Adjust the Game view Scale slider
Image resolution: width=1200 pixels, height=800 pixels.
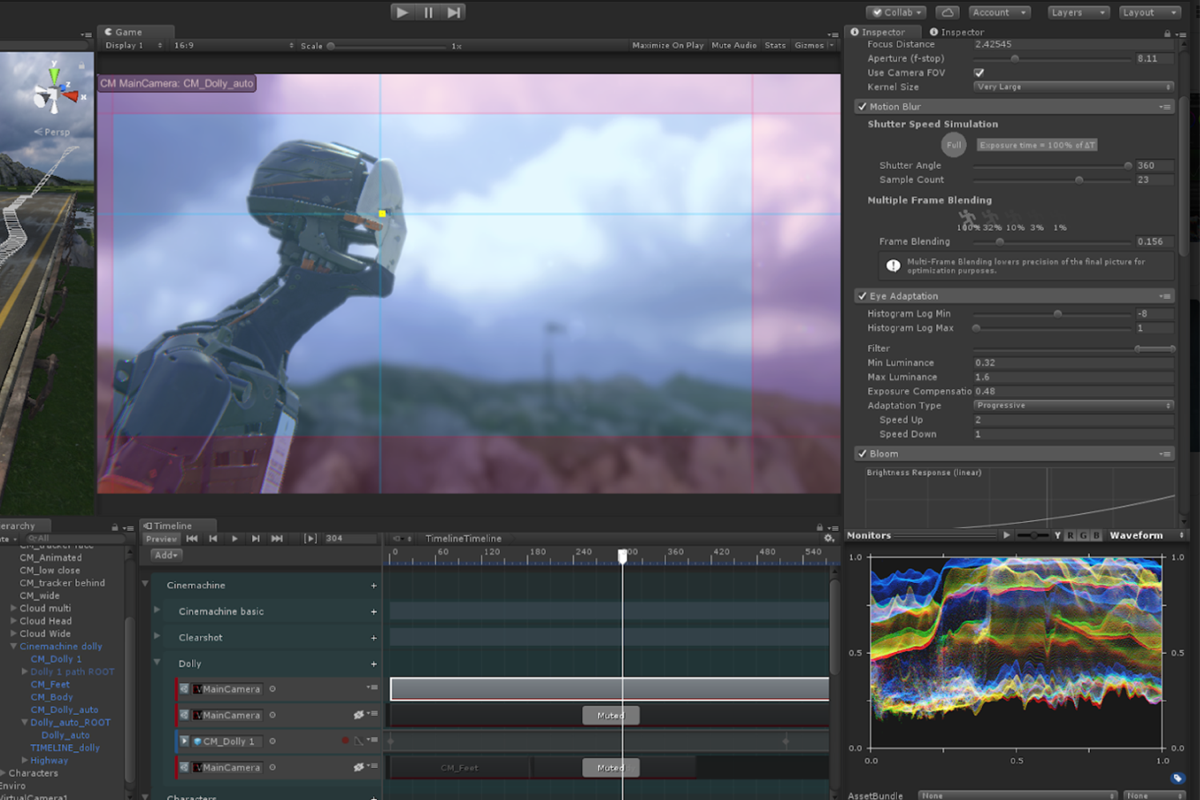(388, 45)
